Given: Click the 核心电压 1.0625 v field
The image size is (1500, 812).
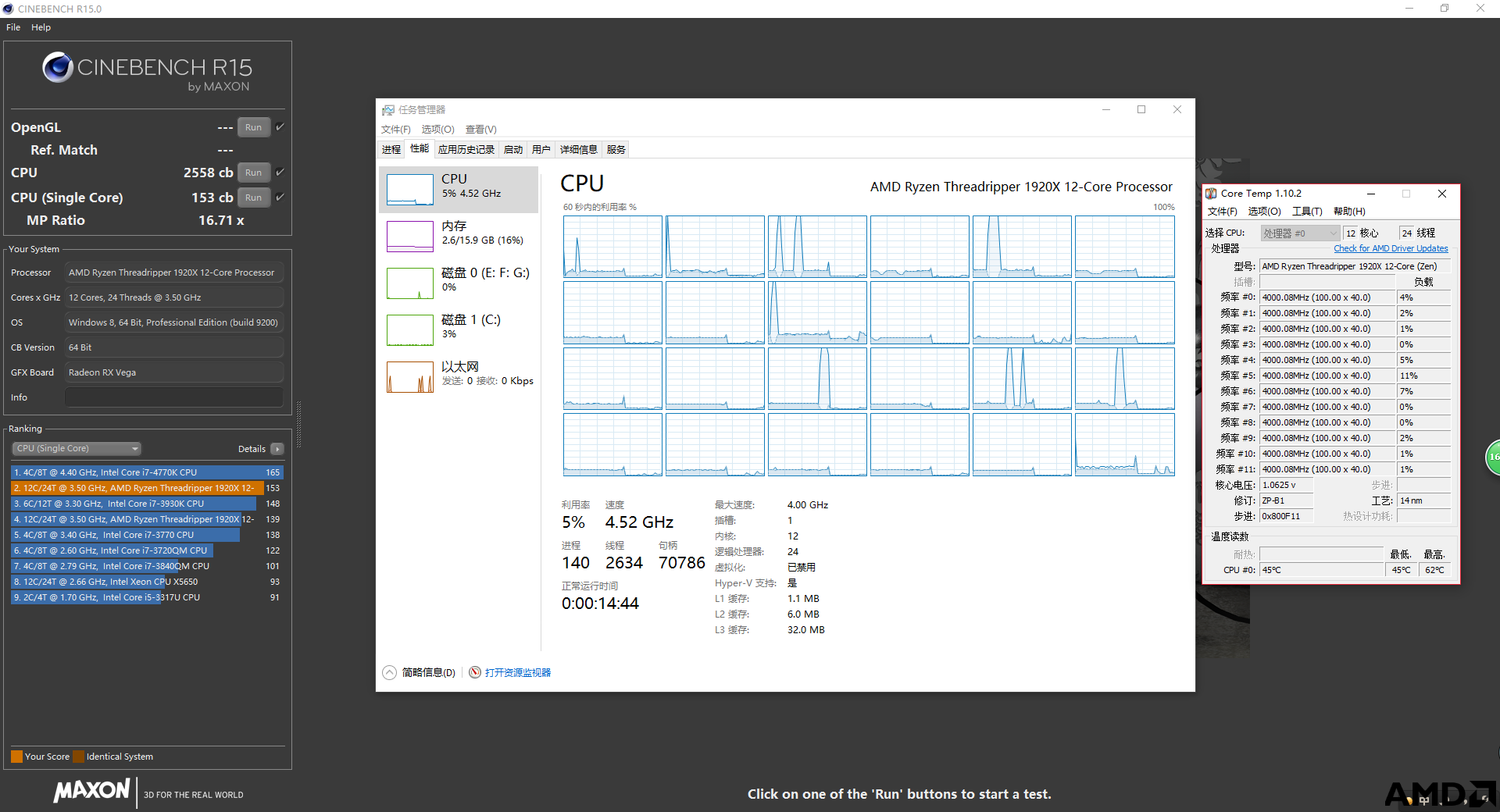Looking at the screenshot, I should pos(1287,485).
